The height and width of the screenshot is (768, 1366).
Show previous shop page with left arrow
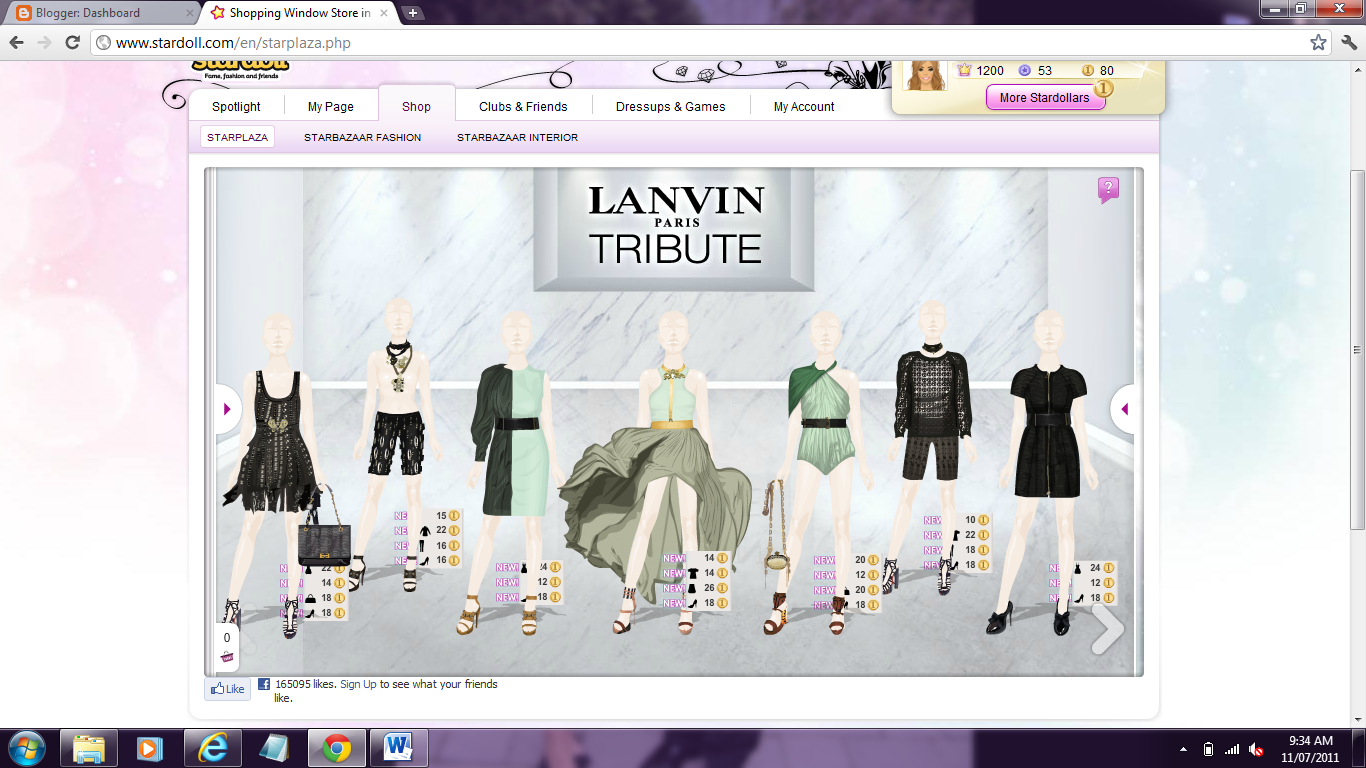(227, 409)
